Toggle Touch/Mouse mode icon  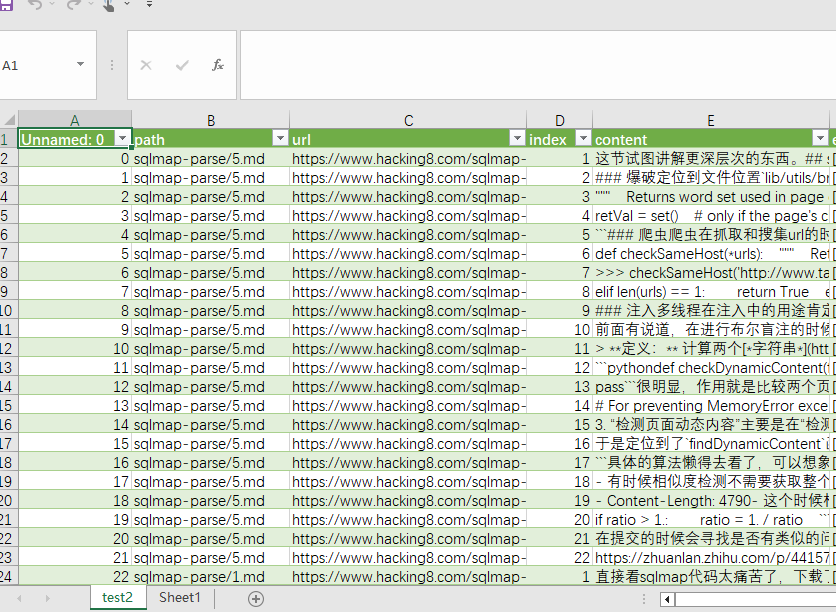point(108,5)
